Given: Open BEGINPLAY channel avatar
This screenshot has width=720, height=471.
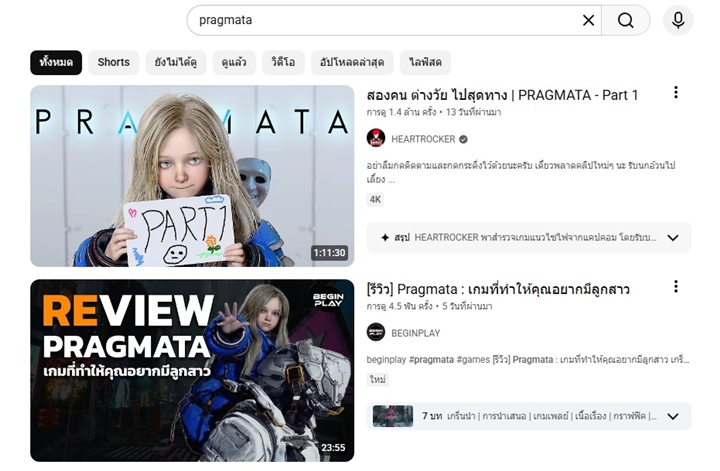Looking at the screenshot, I should [376, 332].
